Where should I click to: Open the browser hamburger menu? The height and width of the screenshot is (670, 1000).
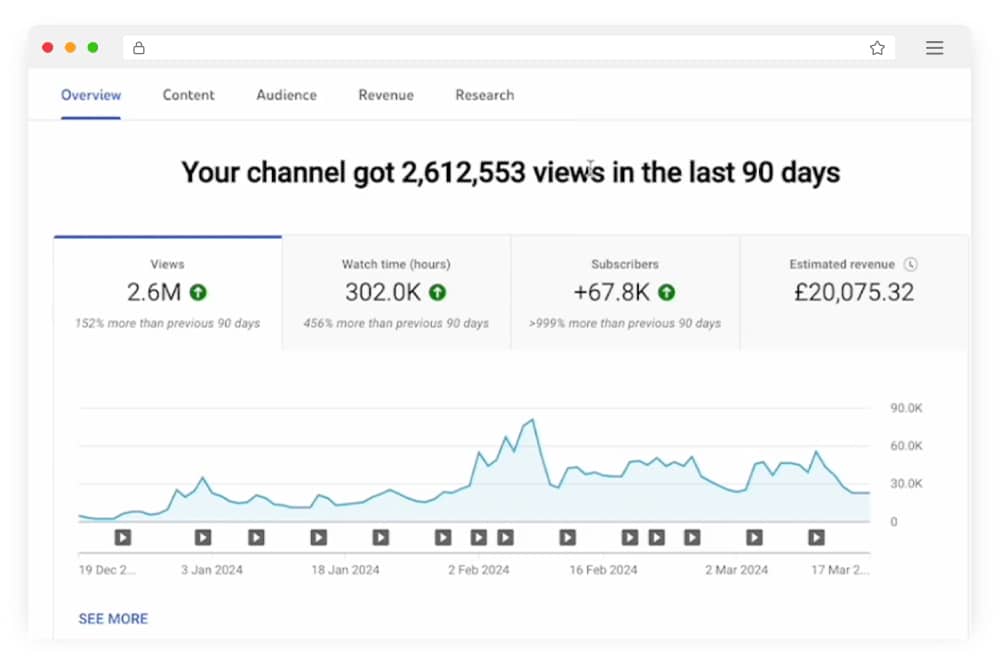pyautogui.click(x=934, y=48)
